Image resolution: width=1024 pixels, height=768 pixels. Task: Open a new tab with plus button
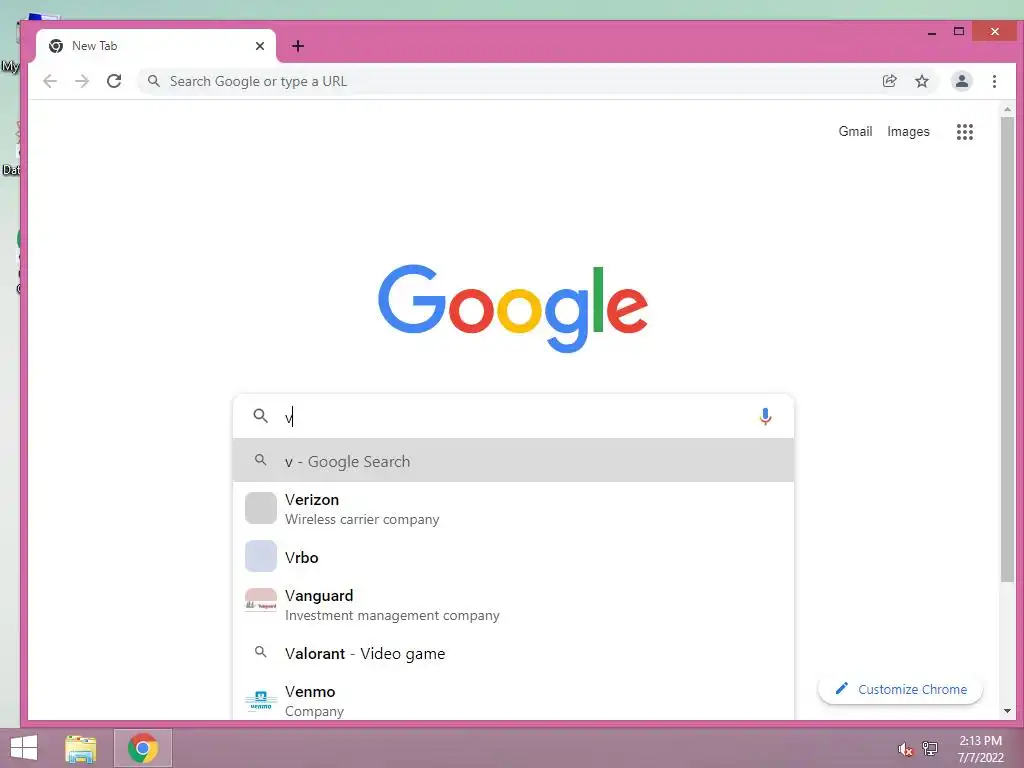tap(298, 46)
